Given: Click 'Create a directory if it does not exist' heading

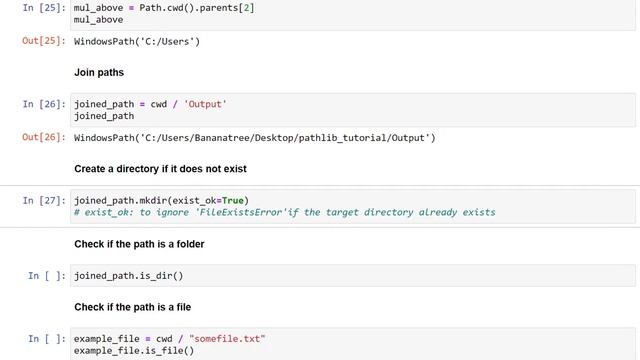Looking at the screenshot, I should point(160,169).
